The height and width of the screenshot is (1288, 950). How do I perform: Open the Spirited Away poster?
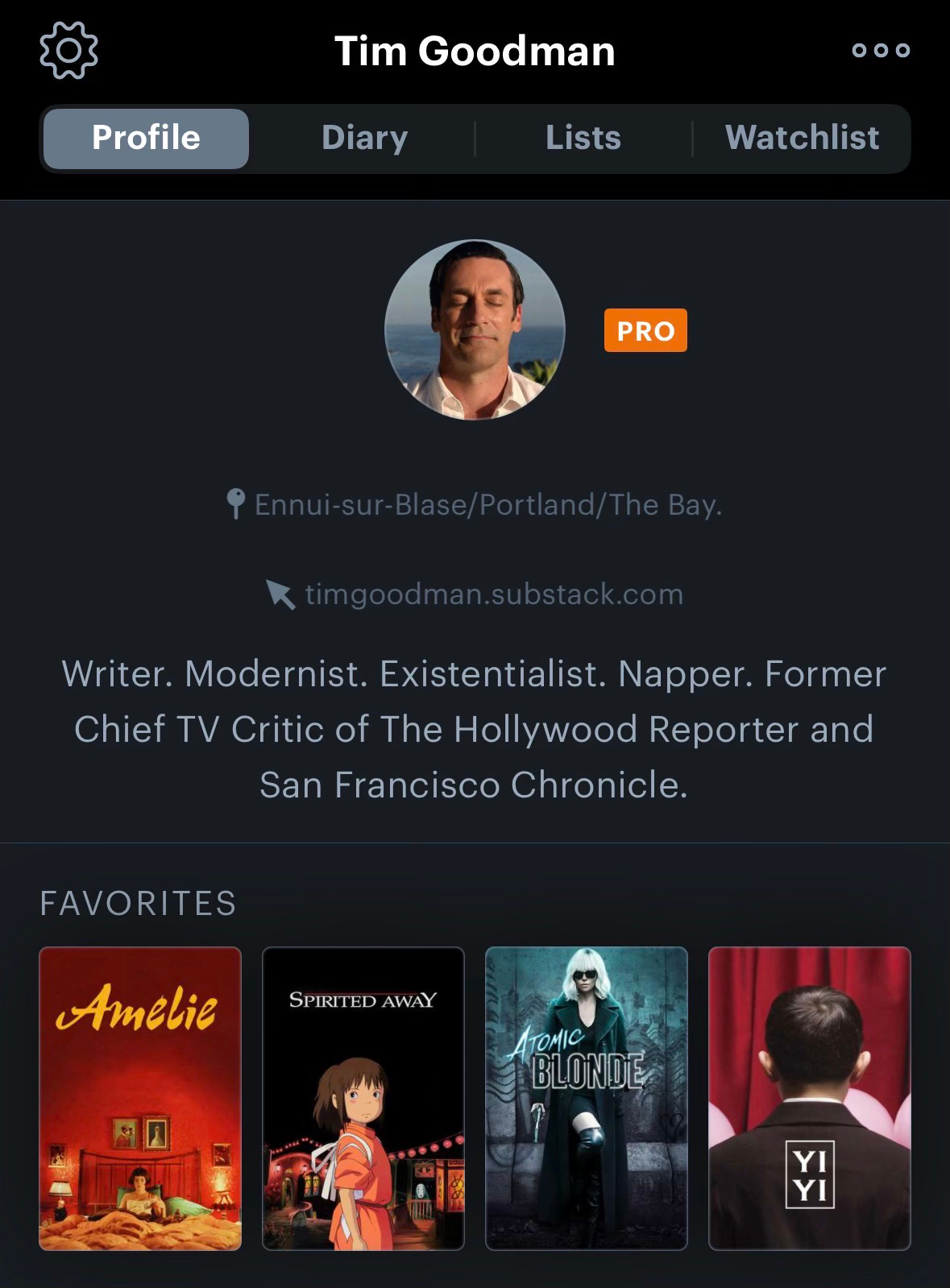click(x=363, y=1099)
